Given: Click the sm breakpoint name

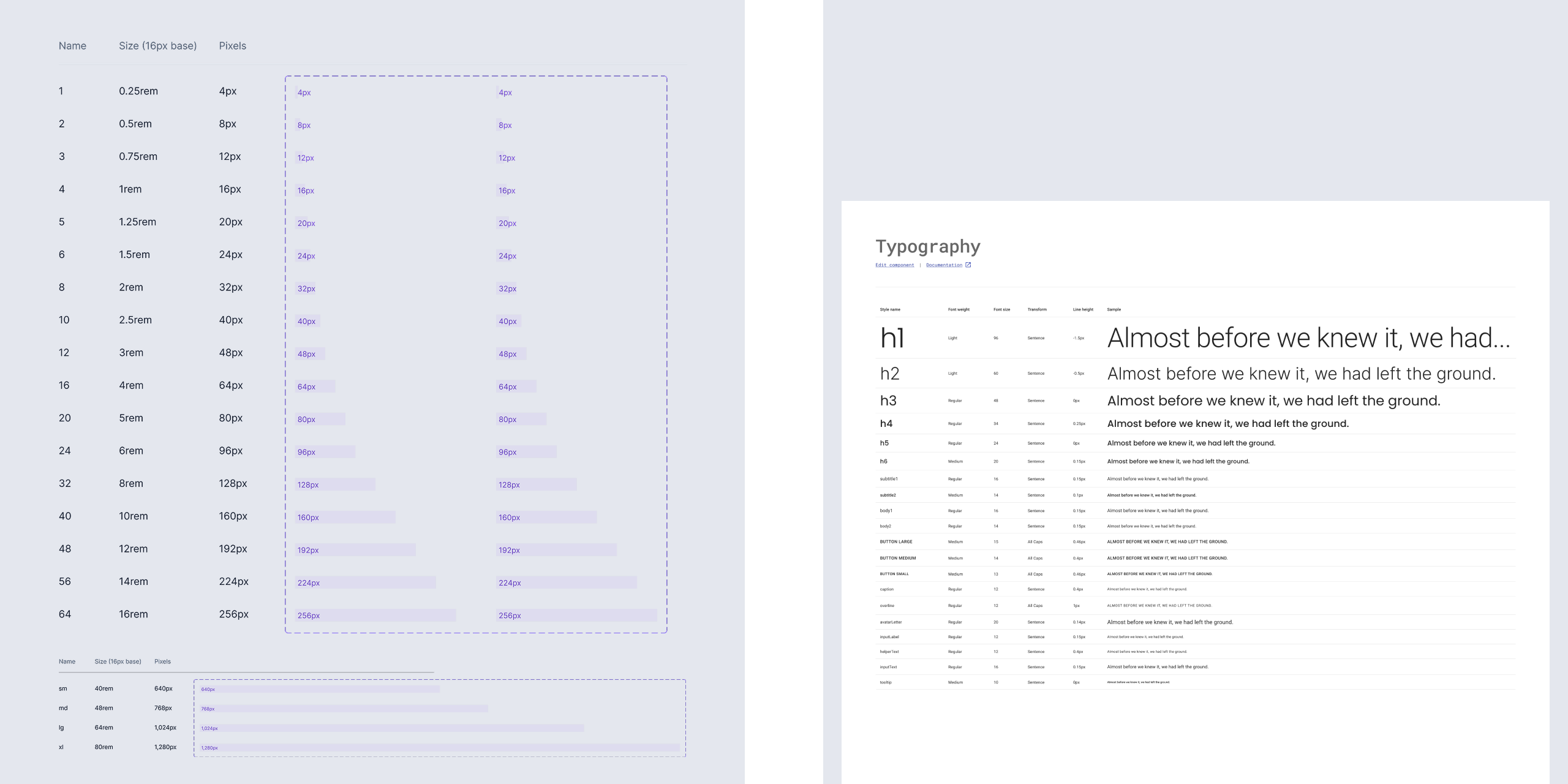Looking at the screenshot, I should [x=63, y=689].
